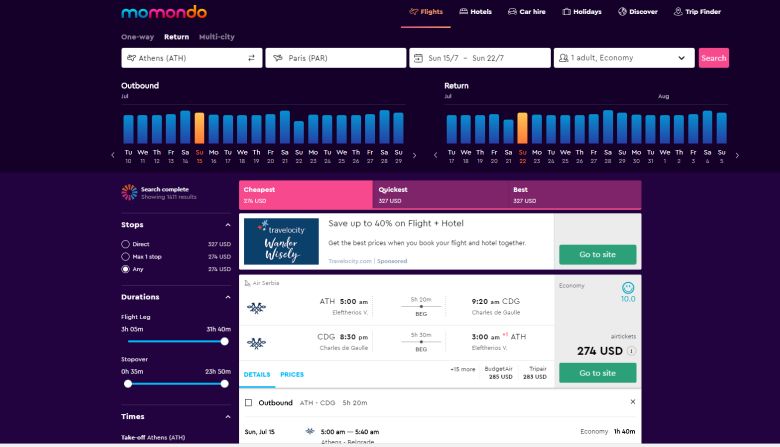The image size is (780, 447).
Task: Click the calendar icon in the date field
Action: (418, 58)
